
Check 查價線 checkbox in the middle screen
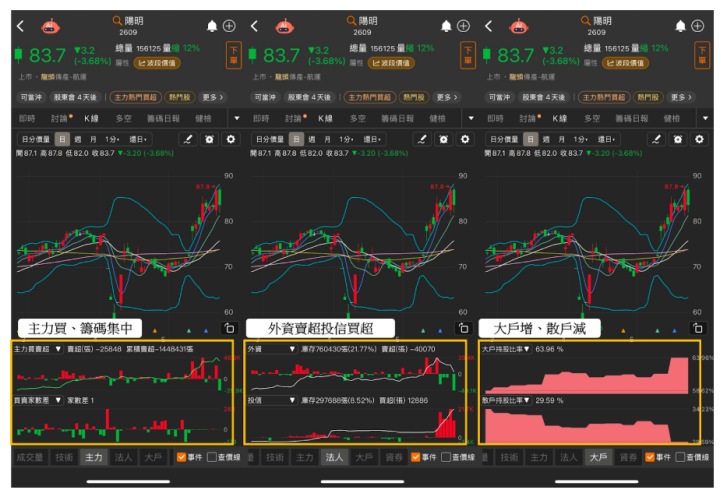[x=446, y=457]
